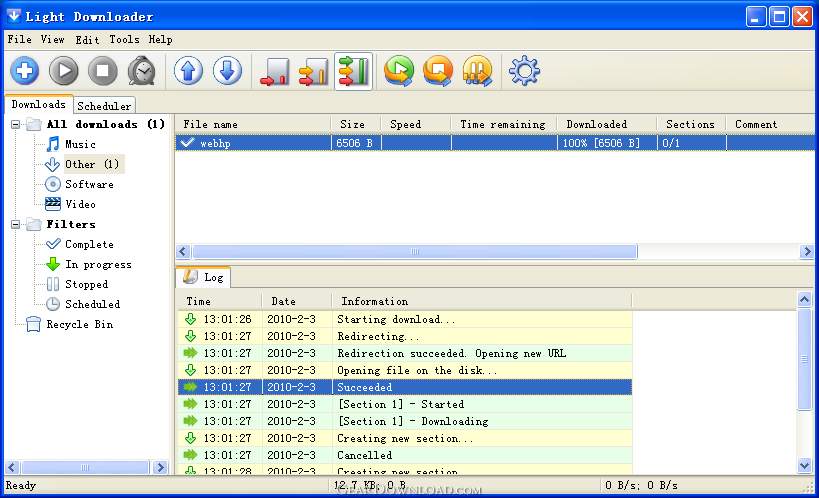Sort by the Downloaded column header
This screenshot has width=819, height=498.
point(606,124)
